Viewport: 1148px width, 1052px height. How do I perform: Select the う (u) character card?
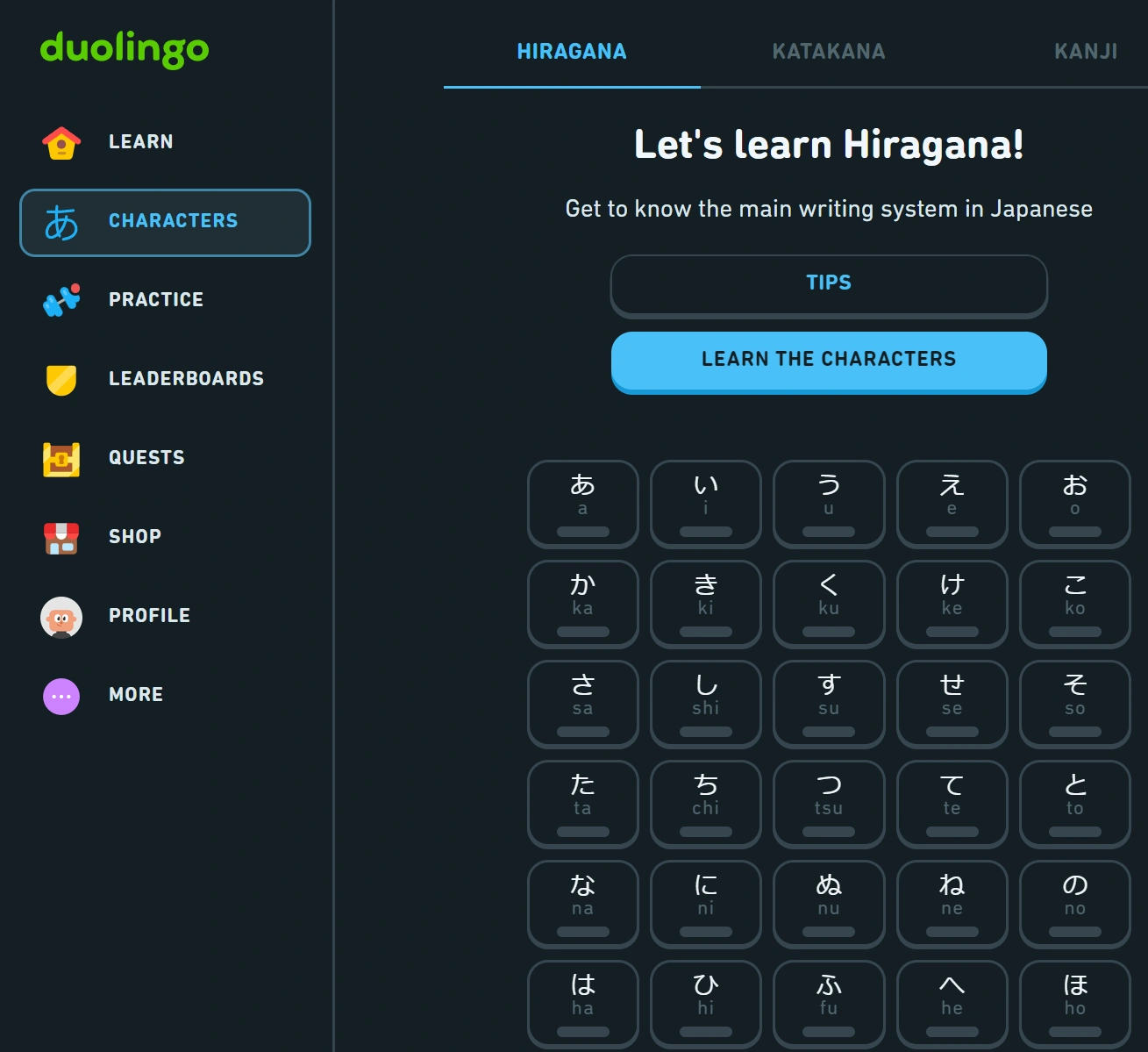829,504
